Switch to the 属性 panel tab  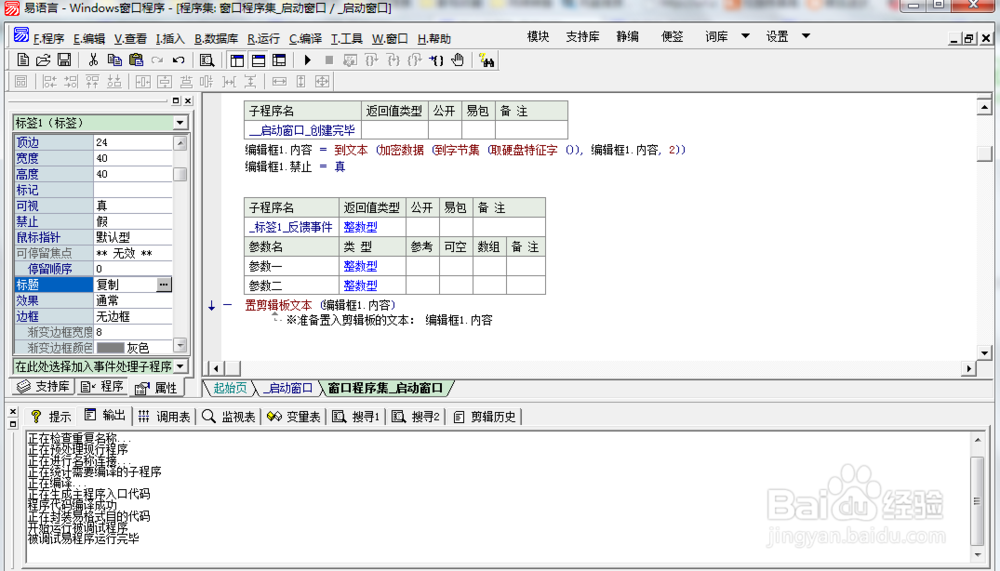(157, 387)
